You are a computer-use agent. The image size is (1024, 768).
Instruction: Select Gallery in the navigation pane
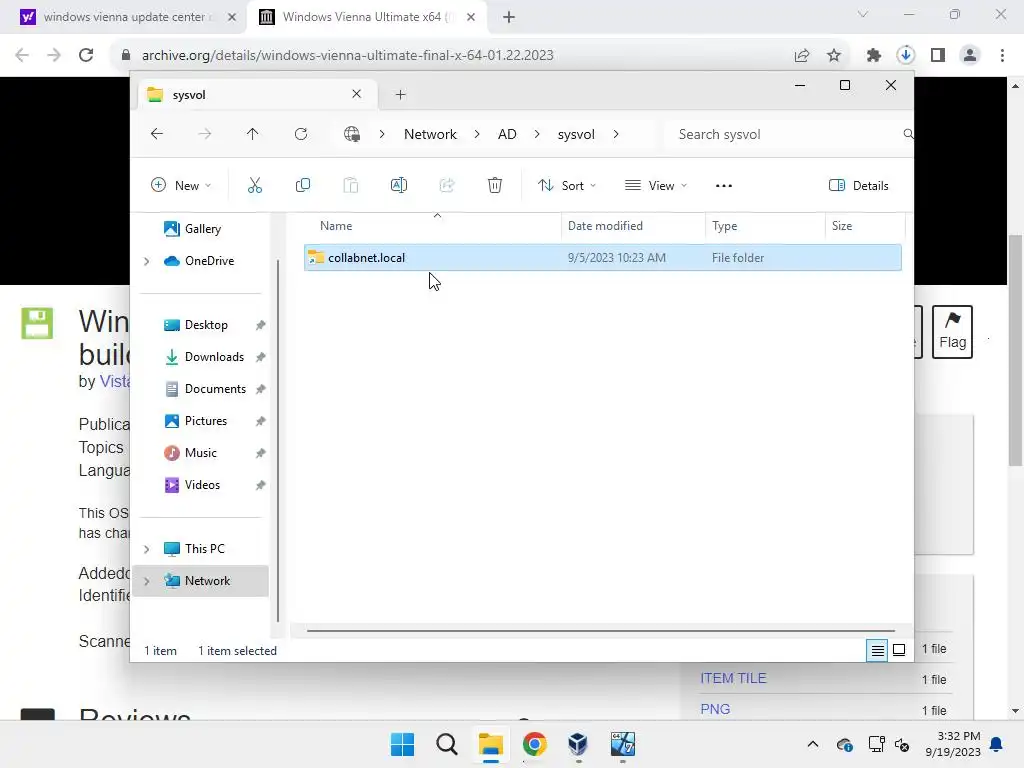click(202, 229)
